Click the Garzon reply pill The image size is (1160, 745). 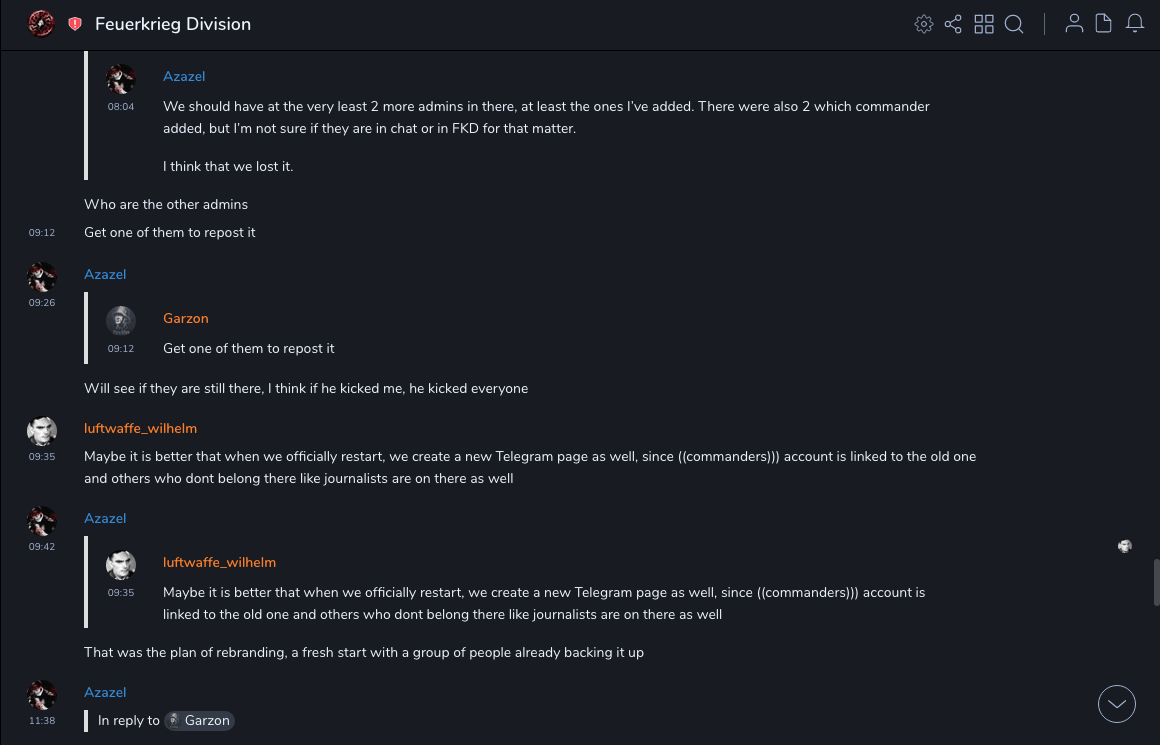[199, 720]
